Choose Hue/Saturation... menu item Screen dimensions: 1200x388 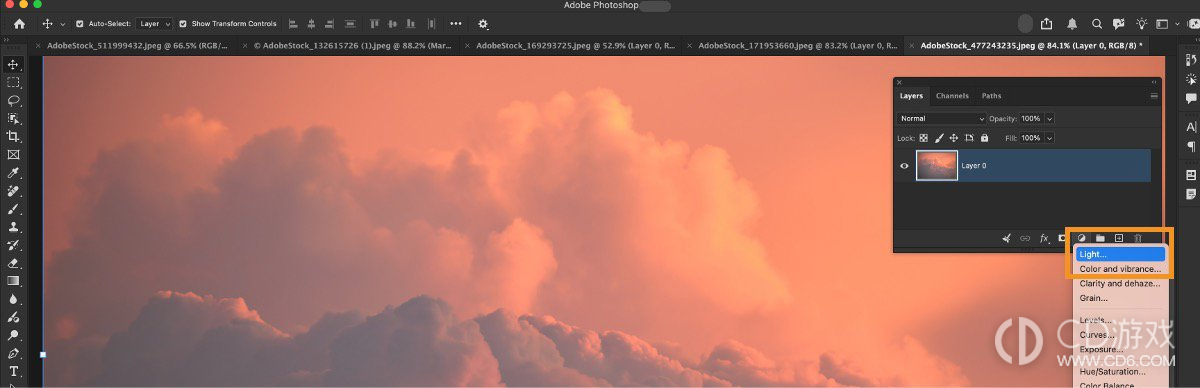point(1120,372)
